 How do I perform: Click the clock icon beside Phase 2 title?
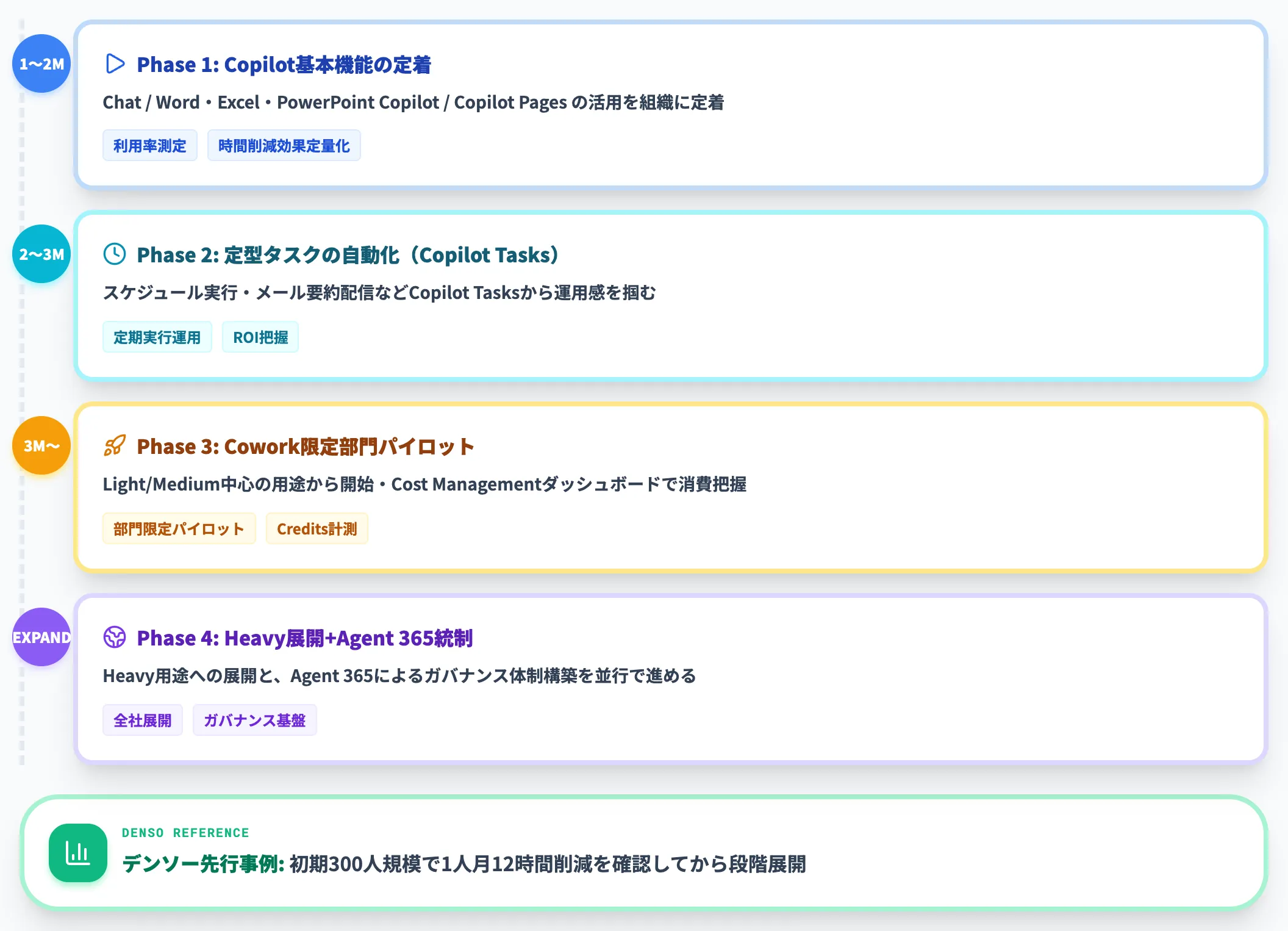(x=115, y=254)
